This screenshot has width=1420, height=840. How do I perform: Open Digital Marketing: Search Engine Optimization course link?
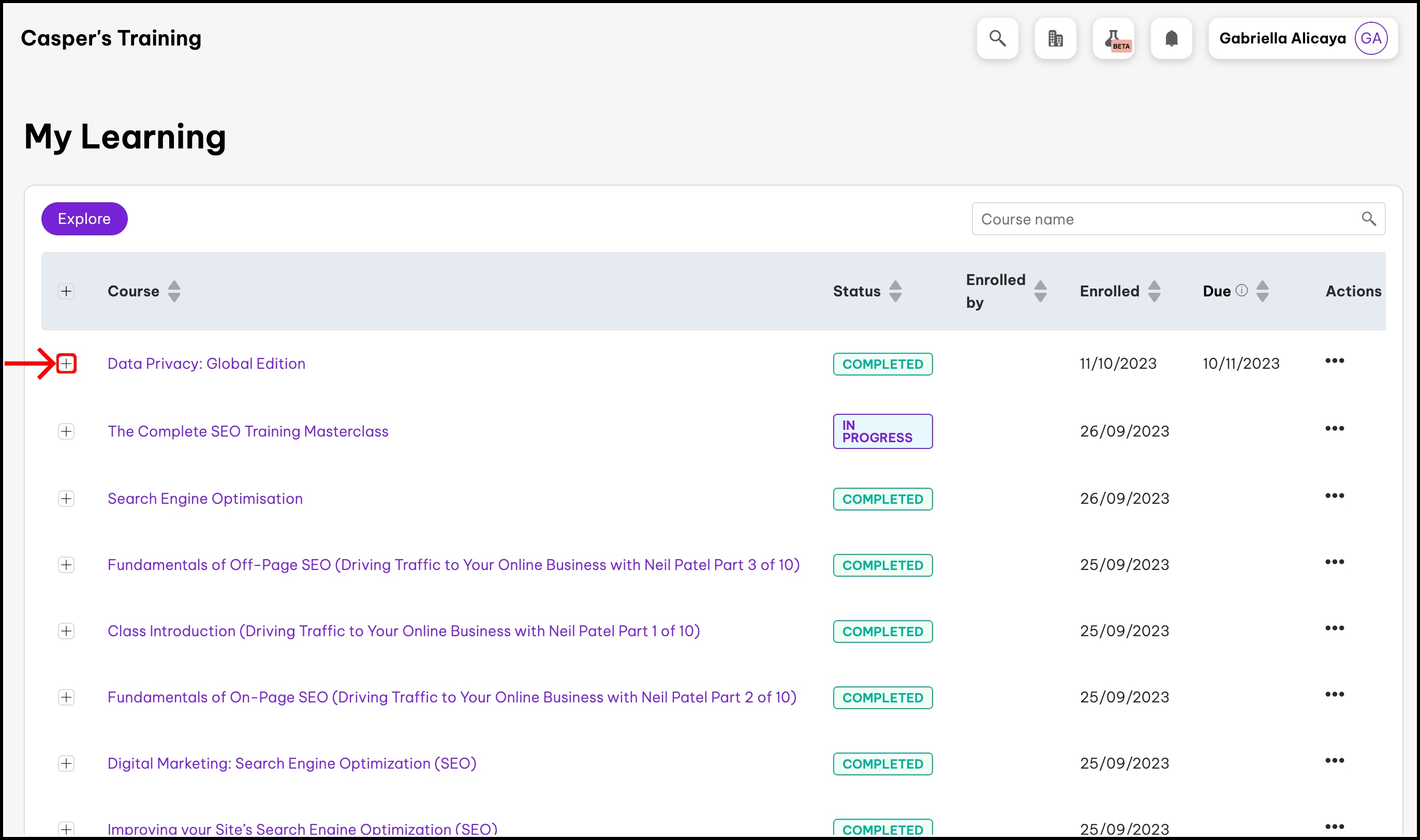coord(291,763)
